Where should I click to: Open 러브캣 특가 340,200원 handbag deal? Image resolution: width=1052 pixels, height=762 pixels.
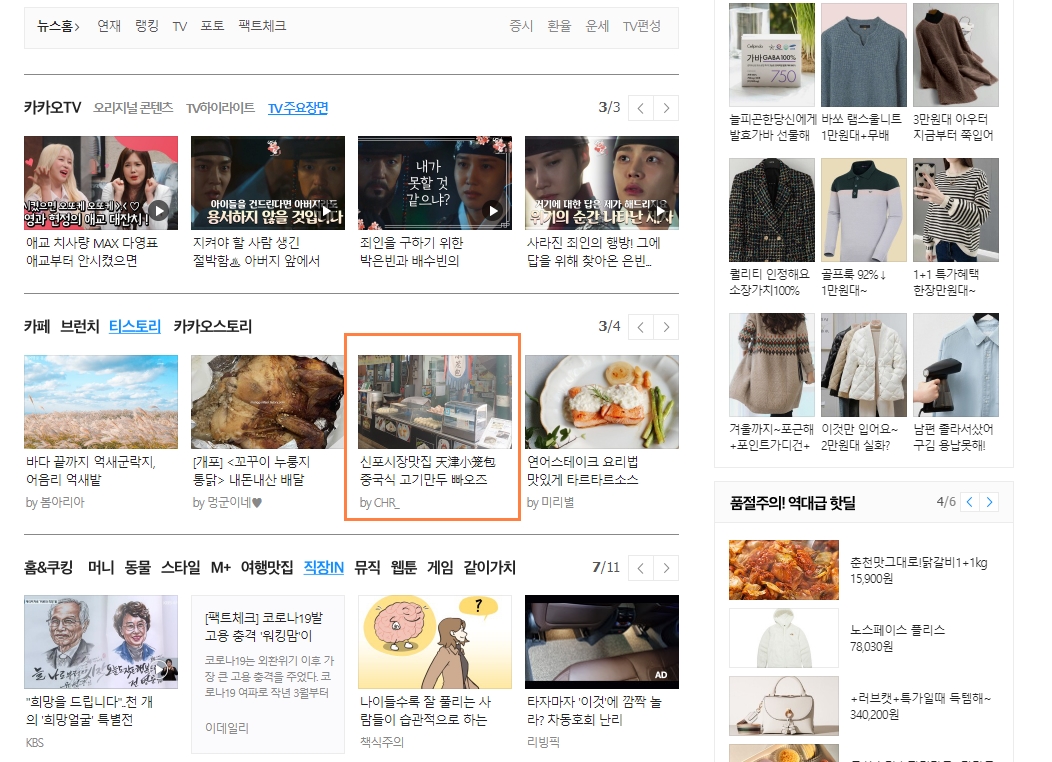click(863, 706)
